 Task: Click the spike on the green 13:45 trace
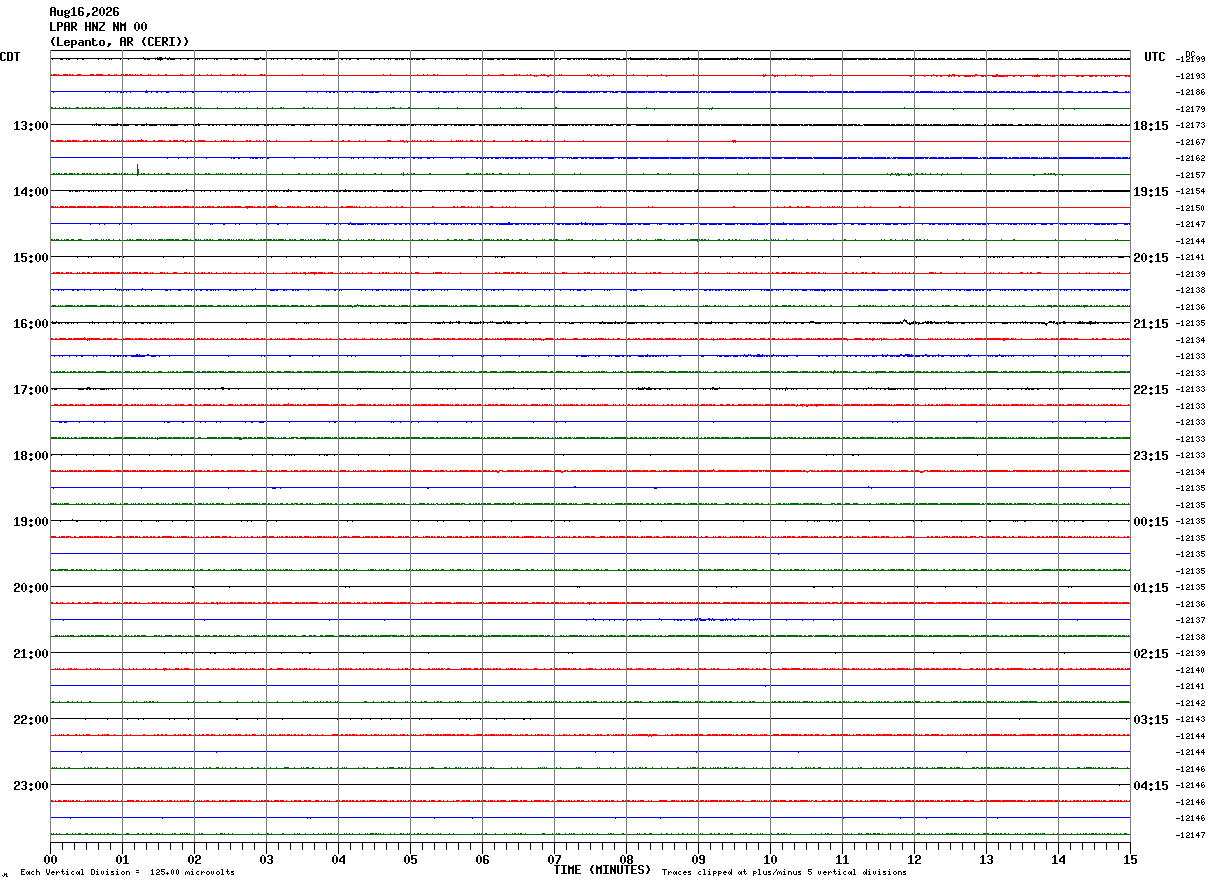[138, 169]
